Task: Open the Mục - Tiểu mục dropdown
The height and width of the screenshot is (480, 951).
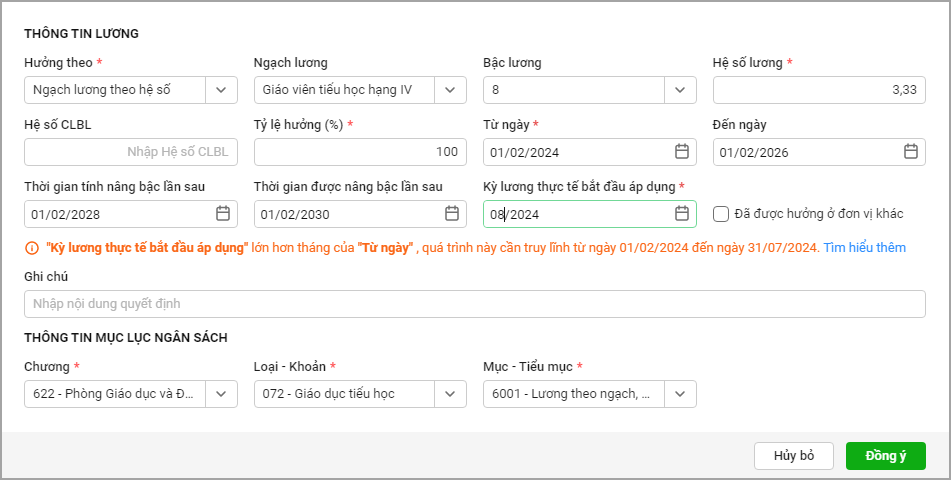Action: click(x=680, y=394)
